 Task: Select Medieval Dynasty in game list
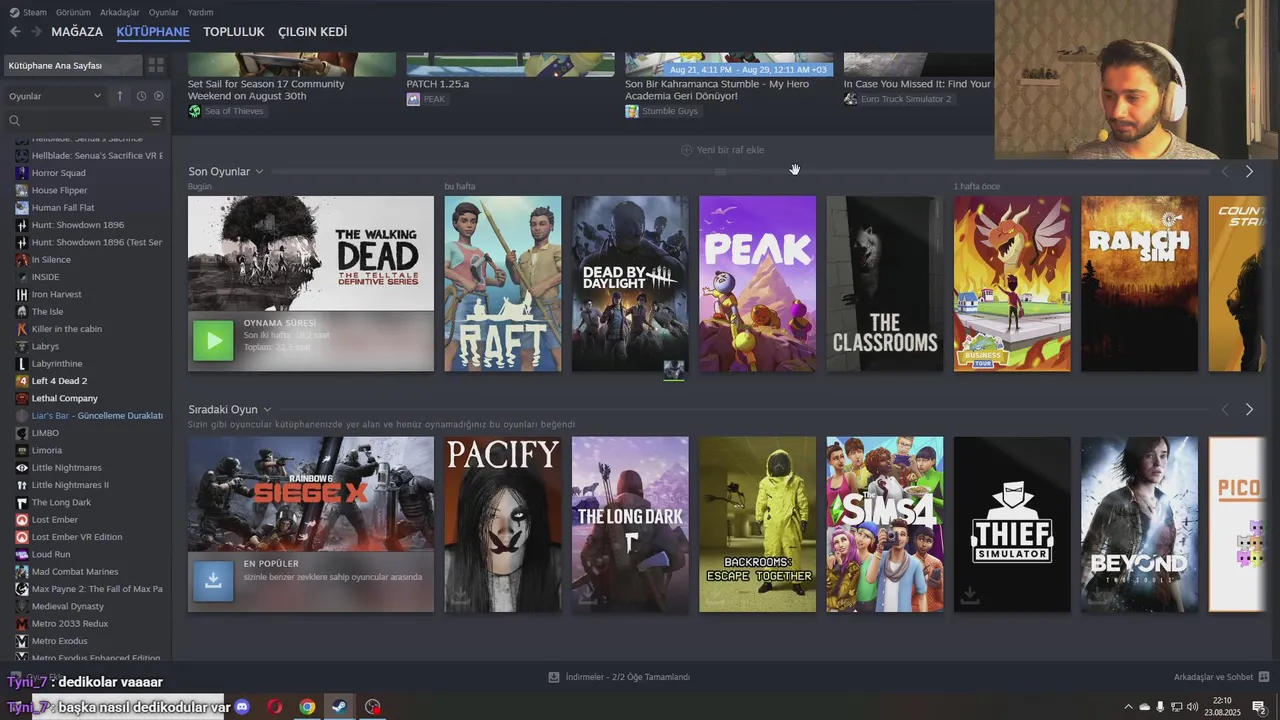click(67, 606)
